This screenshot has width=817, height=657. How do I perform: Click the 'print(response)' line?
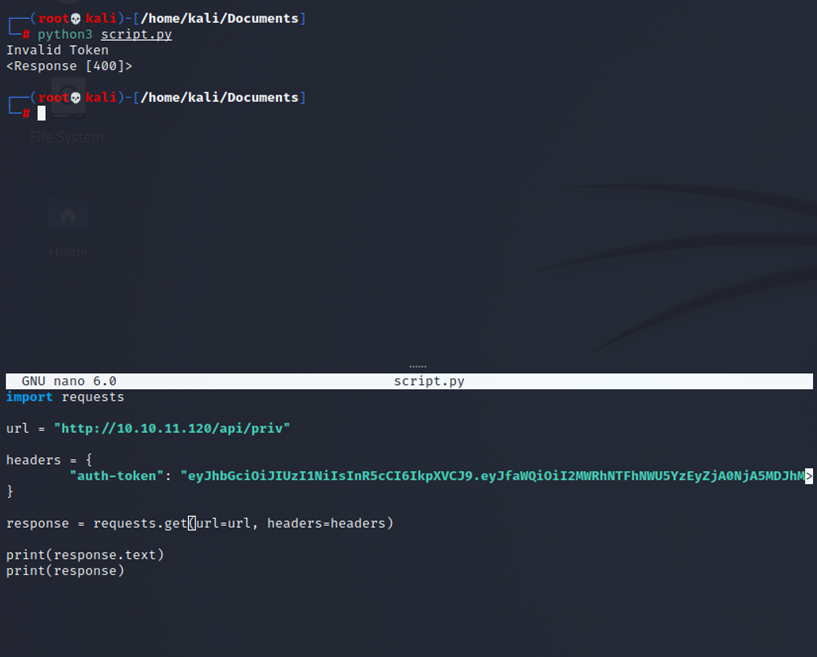pyautogui.click(x=66, y=571)
